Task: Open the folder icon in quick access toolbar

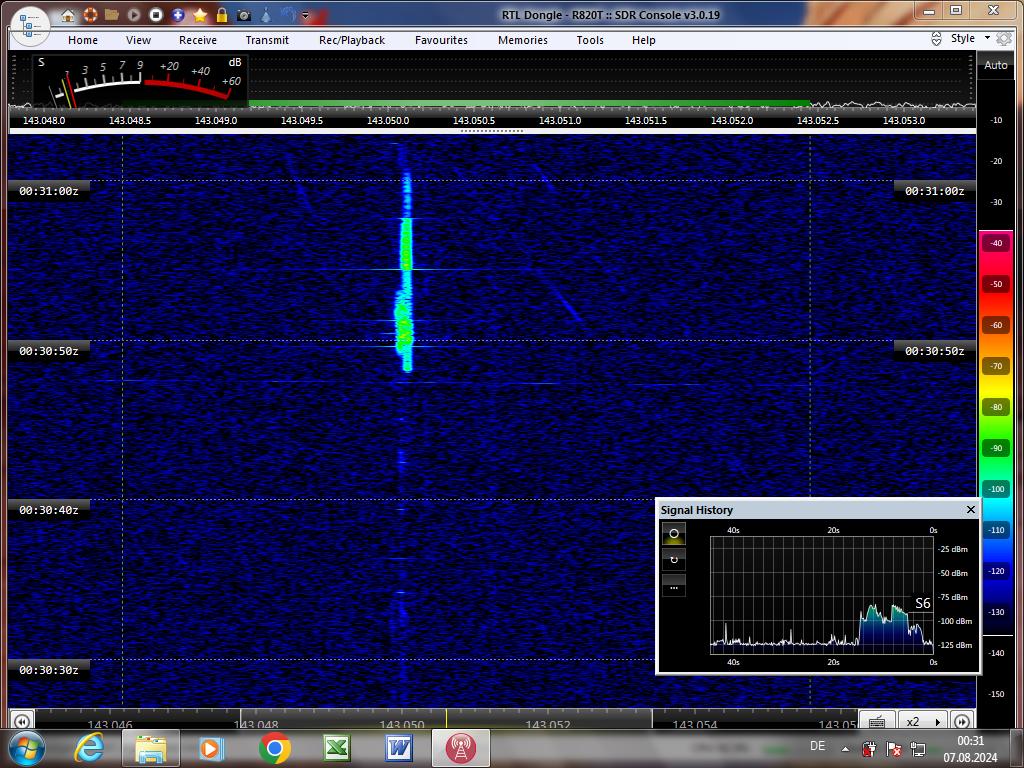Action: (x=112, y=14)
